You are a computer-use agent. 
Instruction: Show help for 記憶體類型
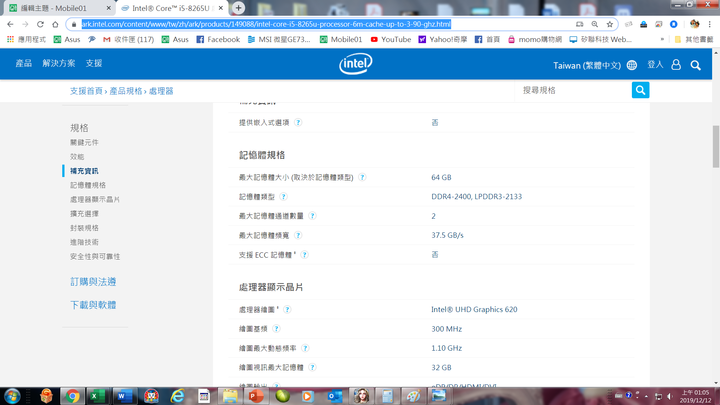click(x=284, y=197)
